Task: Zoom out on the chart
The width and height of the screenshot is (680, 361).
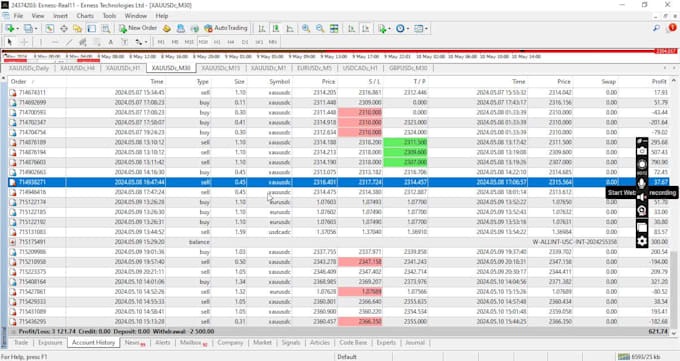Action: (320, 29)
